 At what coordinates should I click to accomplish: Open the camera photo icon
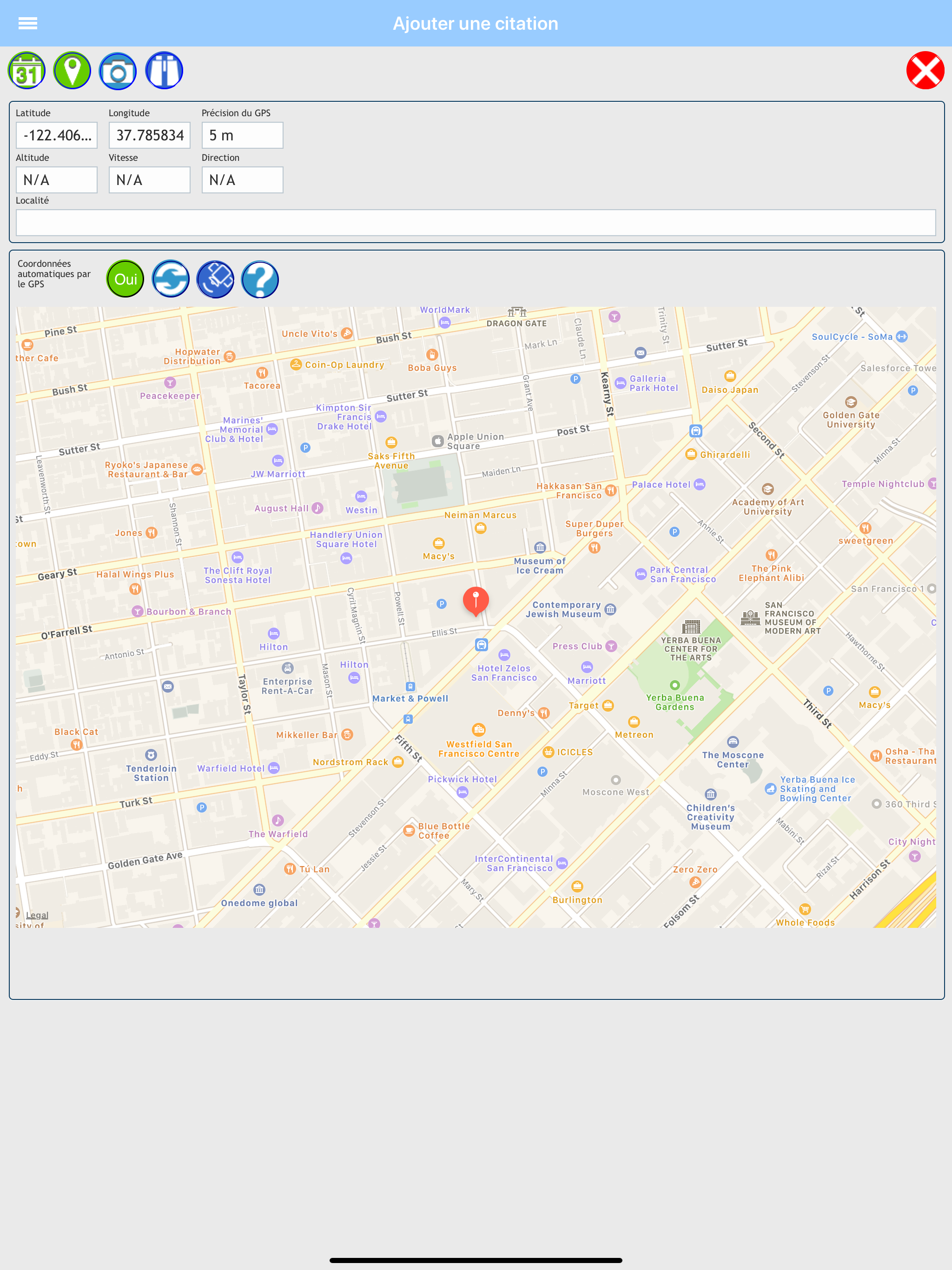(x=118, y=71)
